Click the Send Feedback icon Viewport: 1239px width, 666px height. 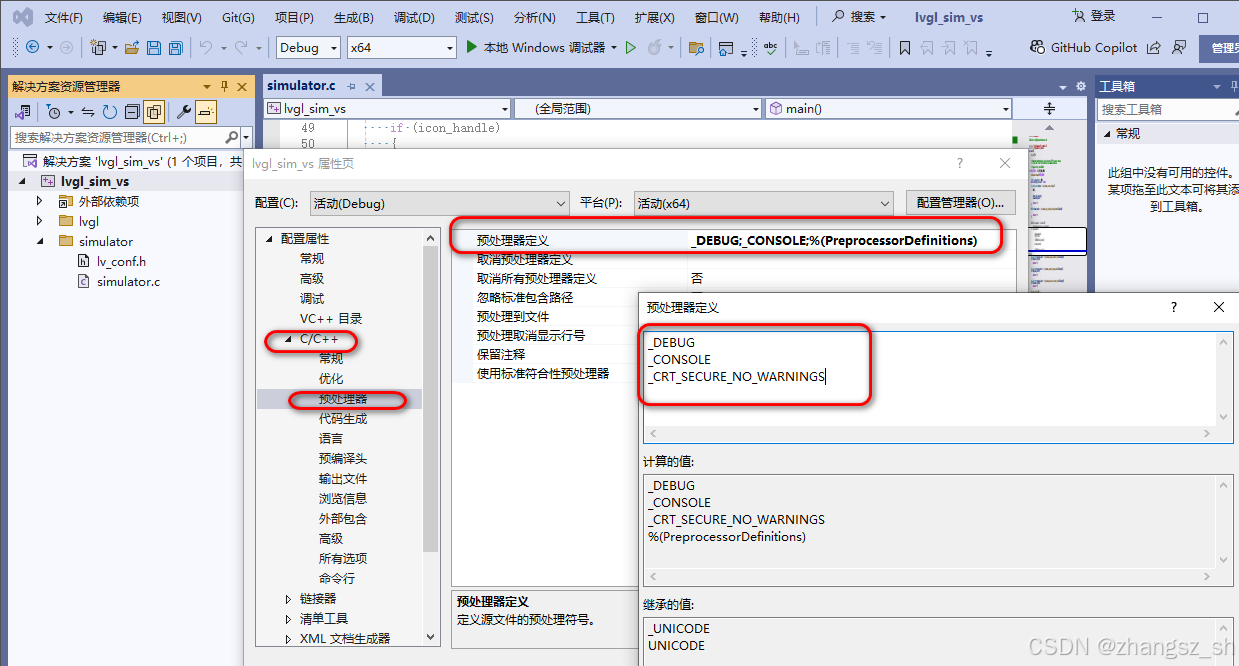tap(1179, 47)
